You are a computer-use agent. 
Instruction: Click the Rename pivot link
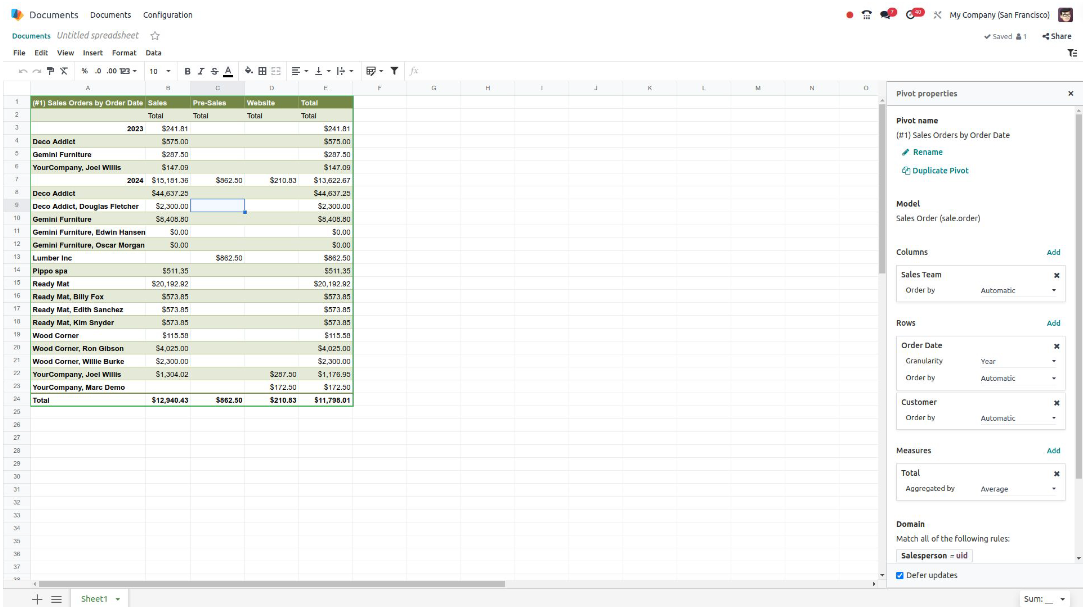coord(922,152)
